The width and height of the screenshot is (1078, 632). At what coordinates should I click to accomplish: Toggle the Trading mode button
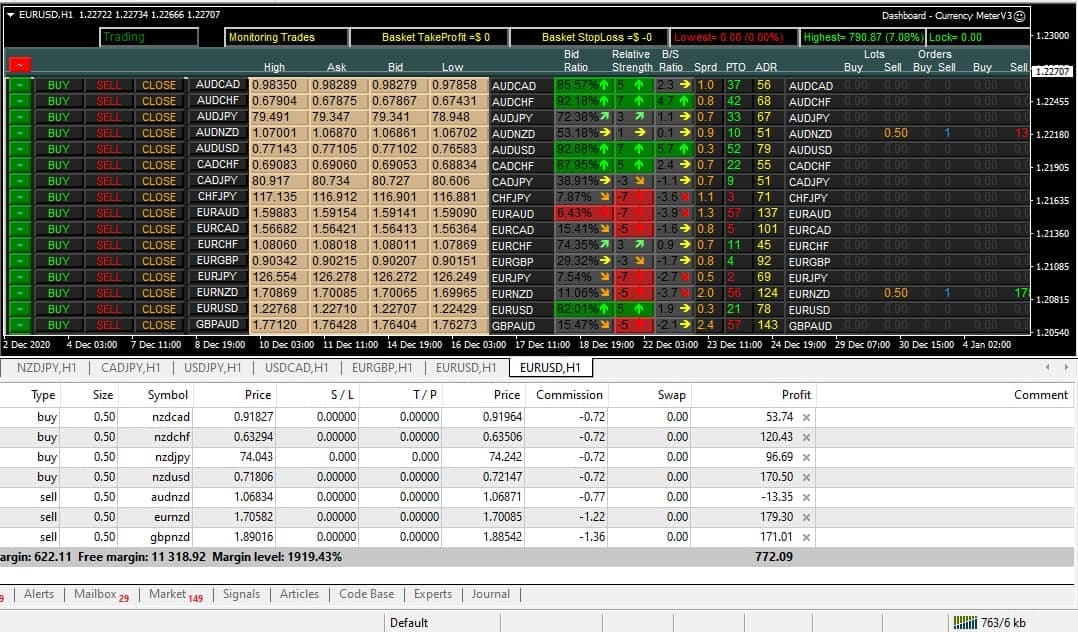point(147,36)
